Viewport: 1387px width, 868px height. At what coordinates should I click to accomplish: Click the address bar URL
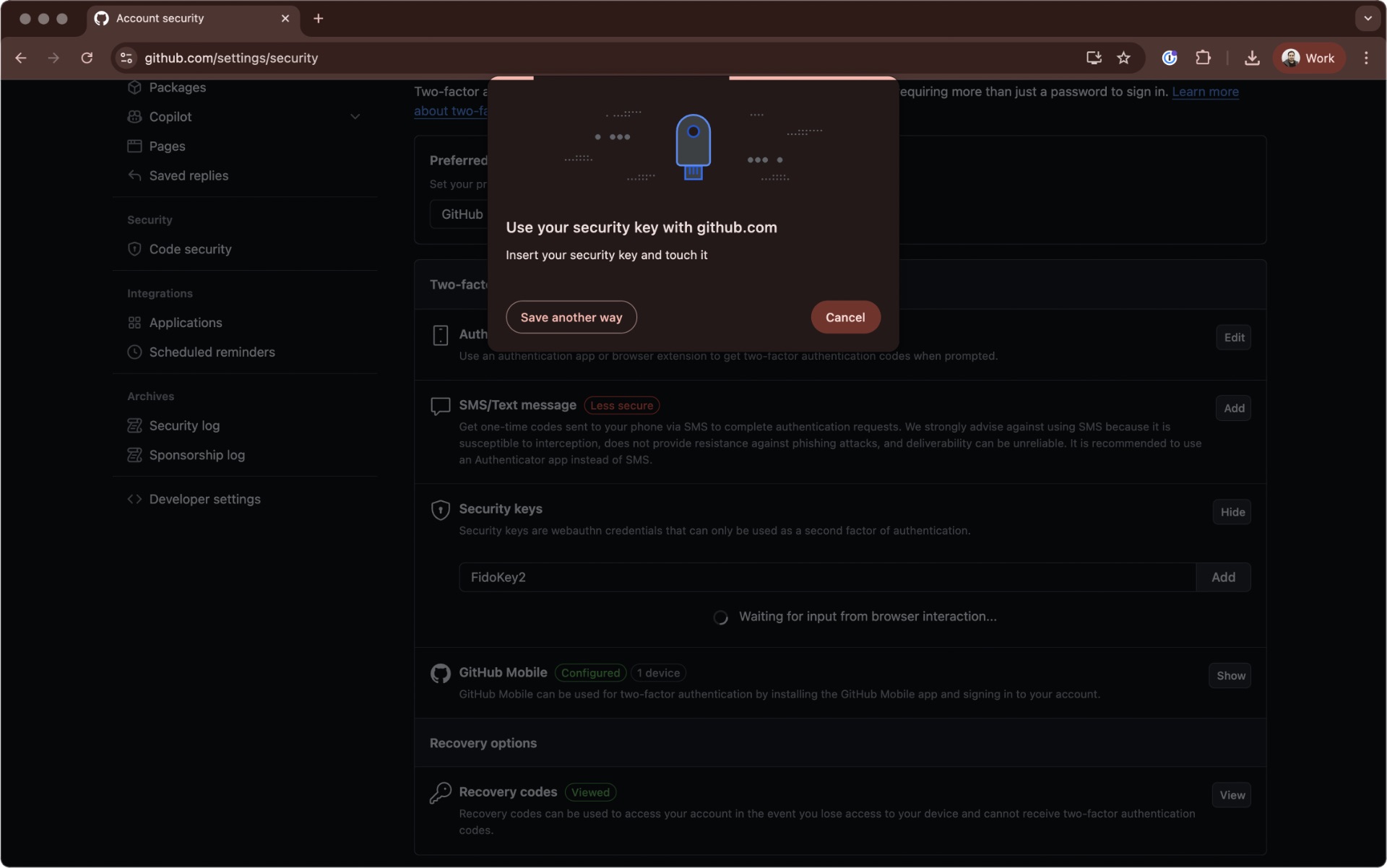pyautogui.click(x=231, y=58)
